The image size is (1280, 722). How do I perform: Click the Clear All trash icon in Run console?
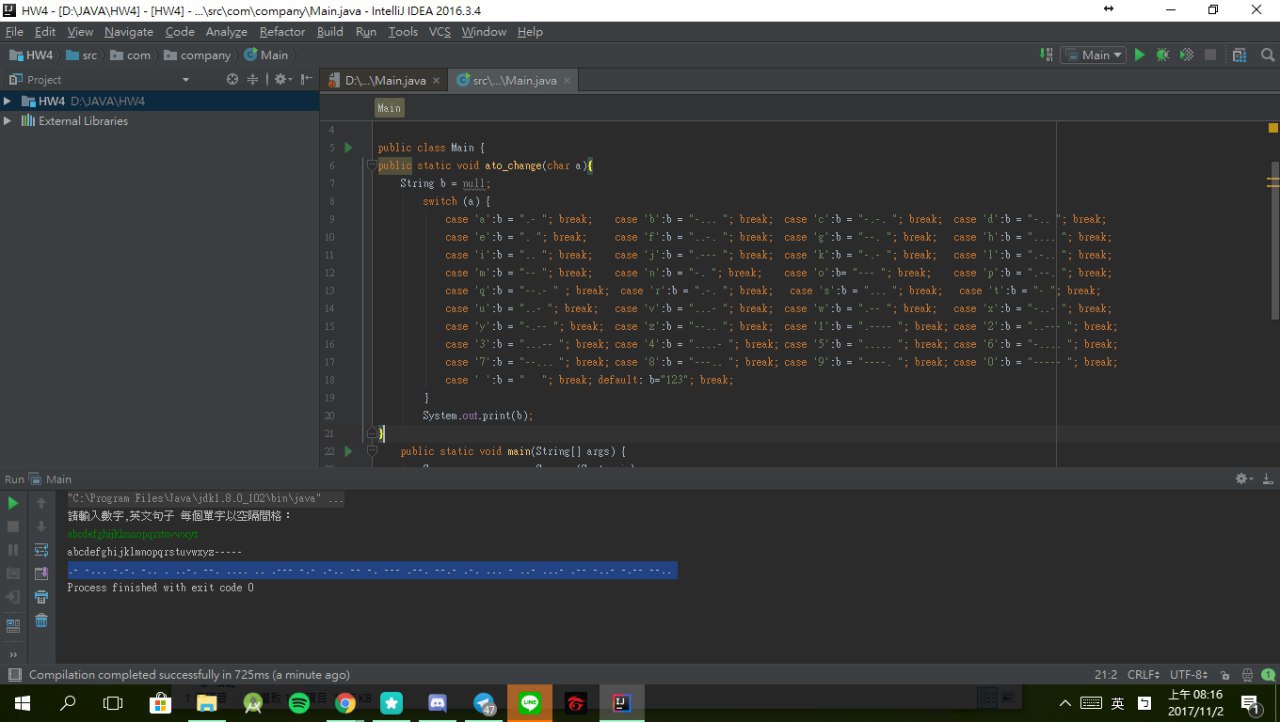pyautogui.click(x=41, y=621)
